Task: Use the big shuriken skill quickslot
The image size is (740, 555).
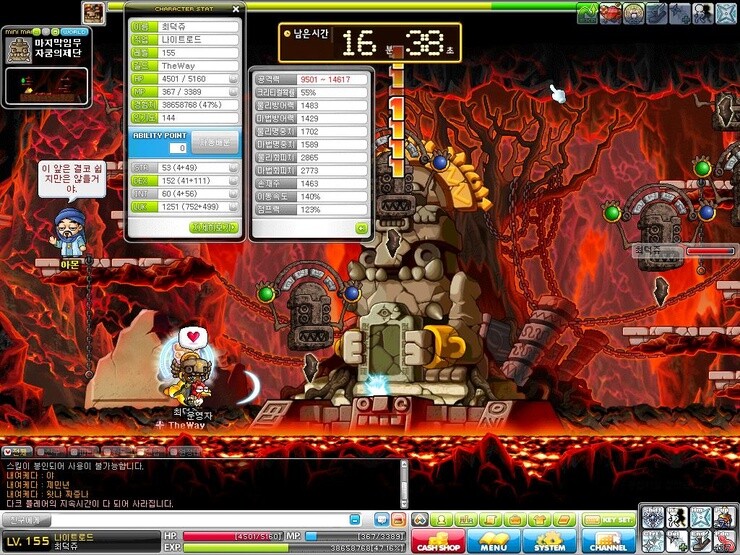Action: click(701, 517)
